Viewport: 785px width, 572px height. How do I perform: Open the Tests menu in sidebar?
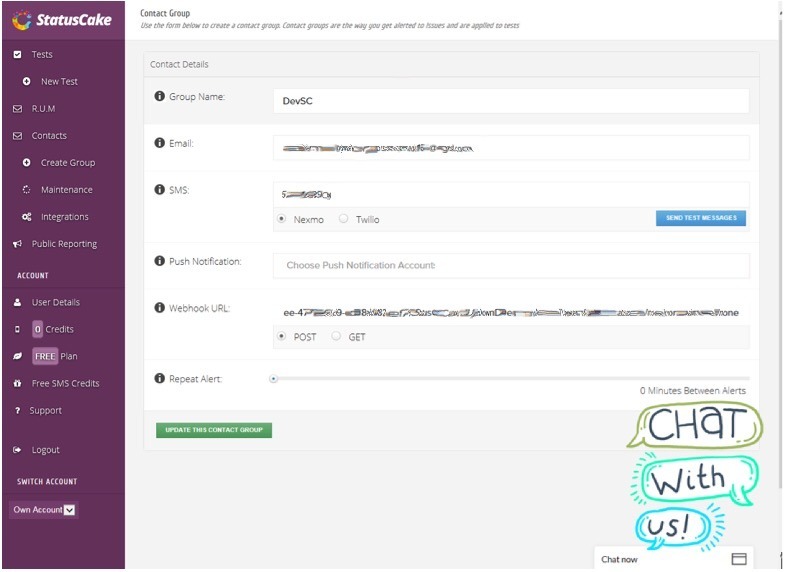(42, 55)
